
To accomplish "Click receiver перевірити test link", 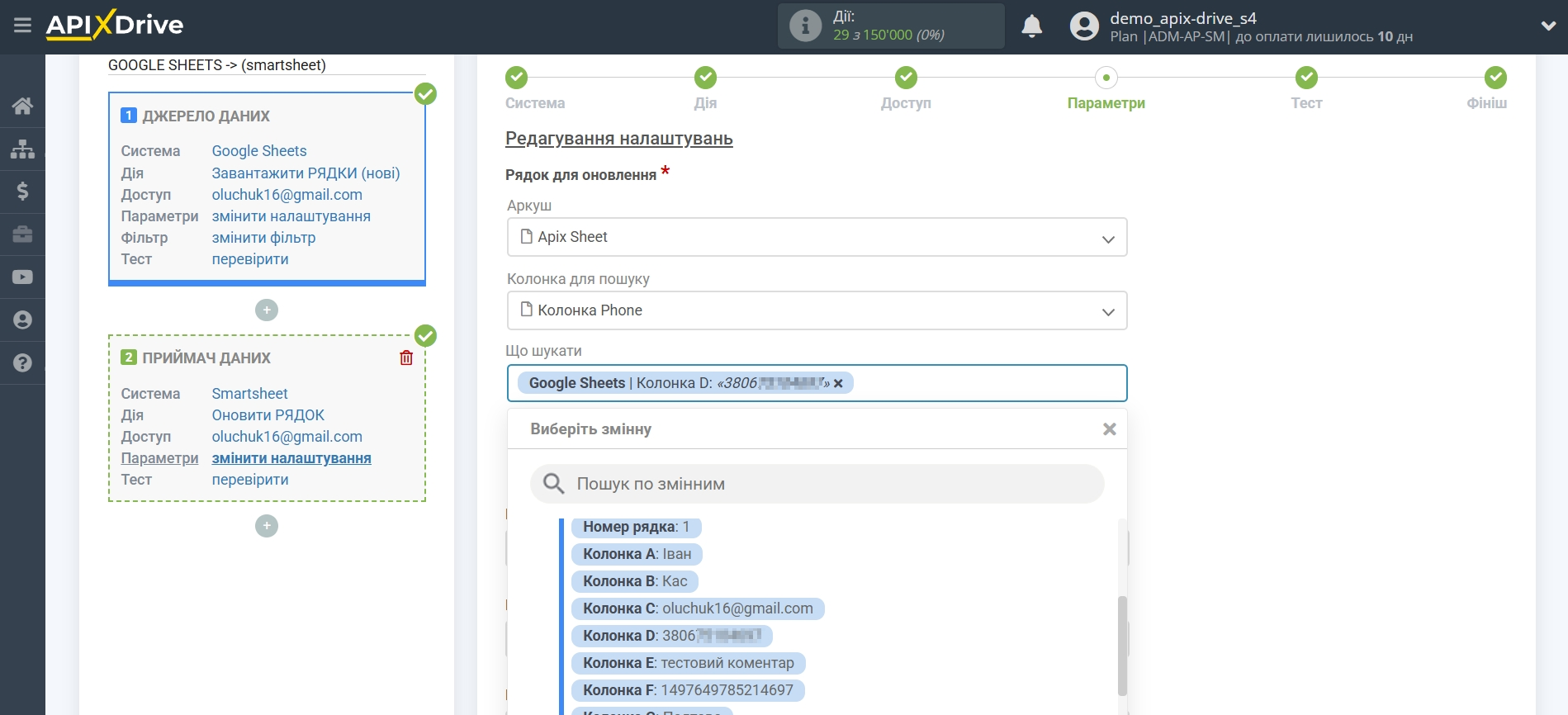I will tap(250, 480).
